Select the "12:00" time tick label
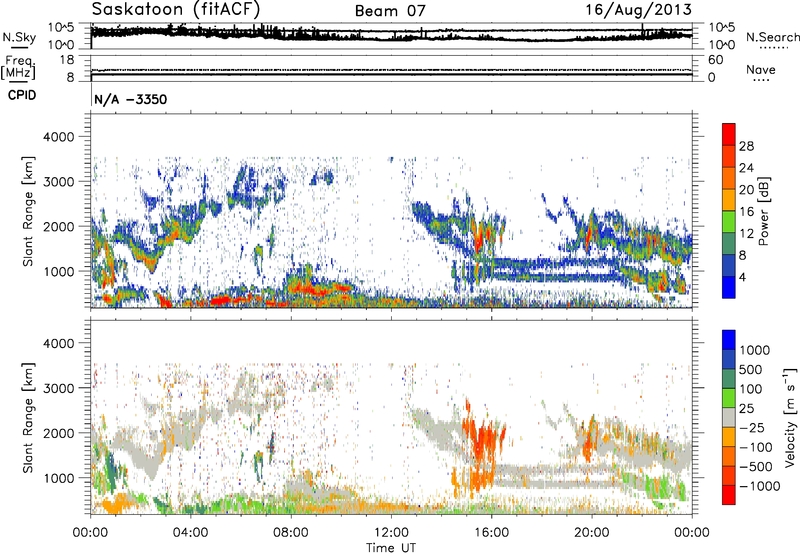800x554 pixels. point(391,533)
